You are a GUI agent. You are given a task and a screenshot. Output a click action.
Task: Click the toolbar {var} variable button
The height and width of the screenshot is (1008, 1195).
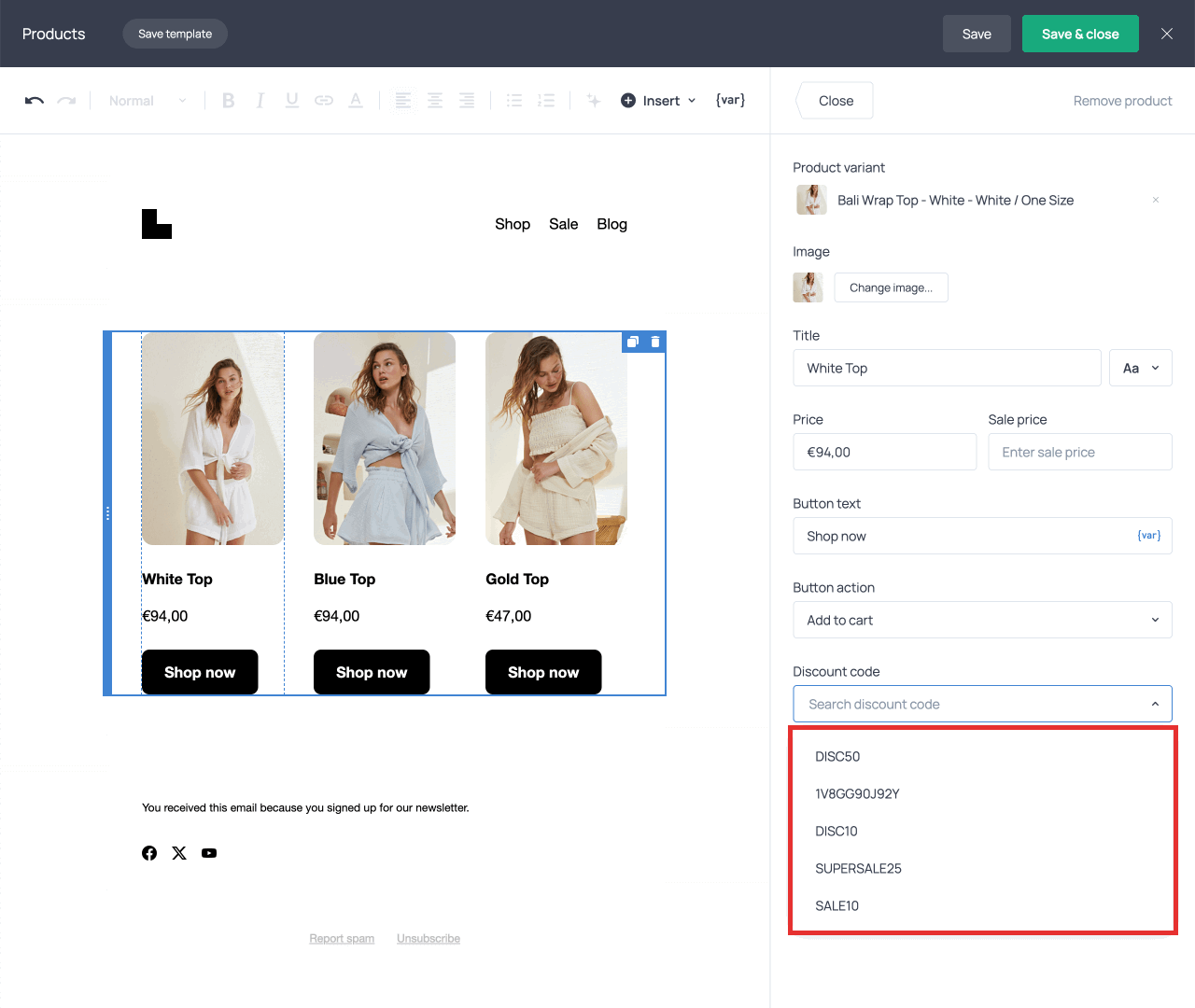730,100
